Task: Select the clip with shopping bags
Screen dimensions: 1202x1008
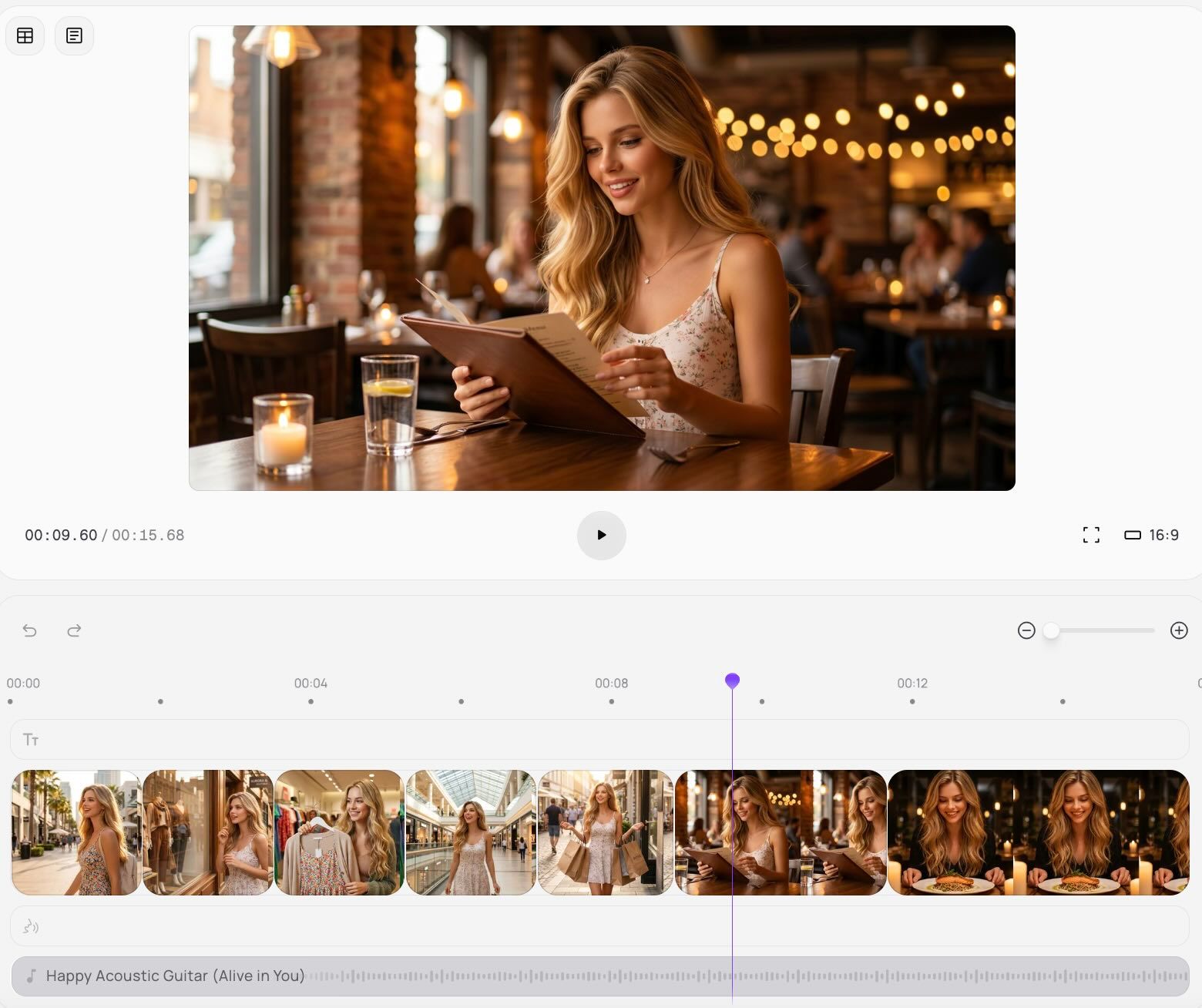Action: coord(606,832)
